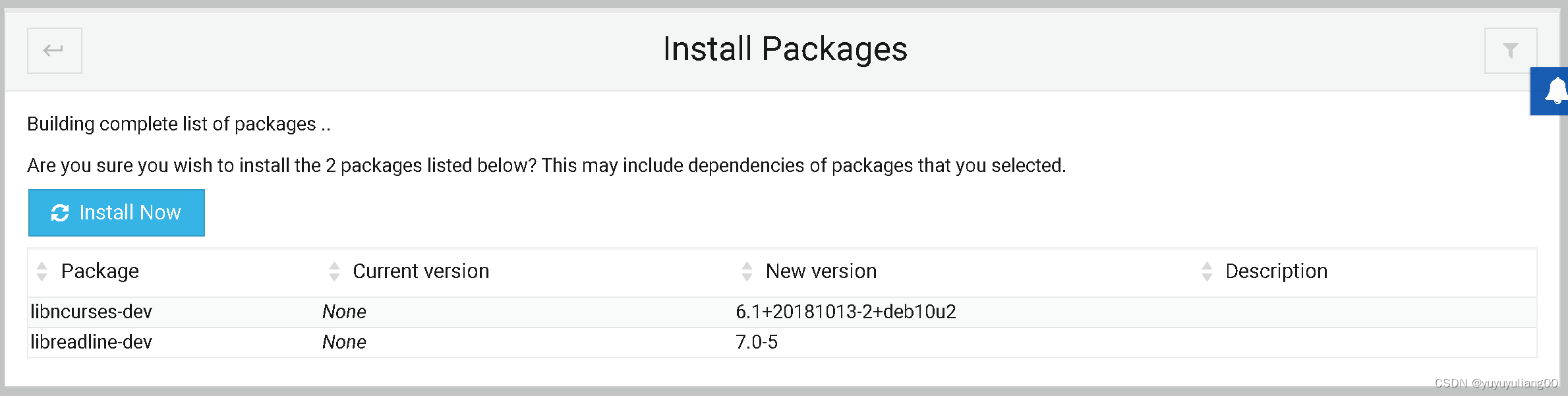Click the Package column header
The image size is (1568, 396).
tap(100, 271)
